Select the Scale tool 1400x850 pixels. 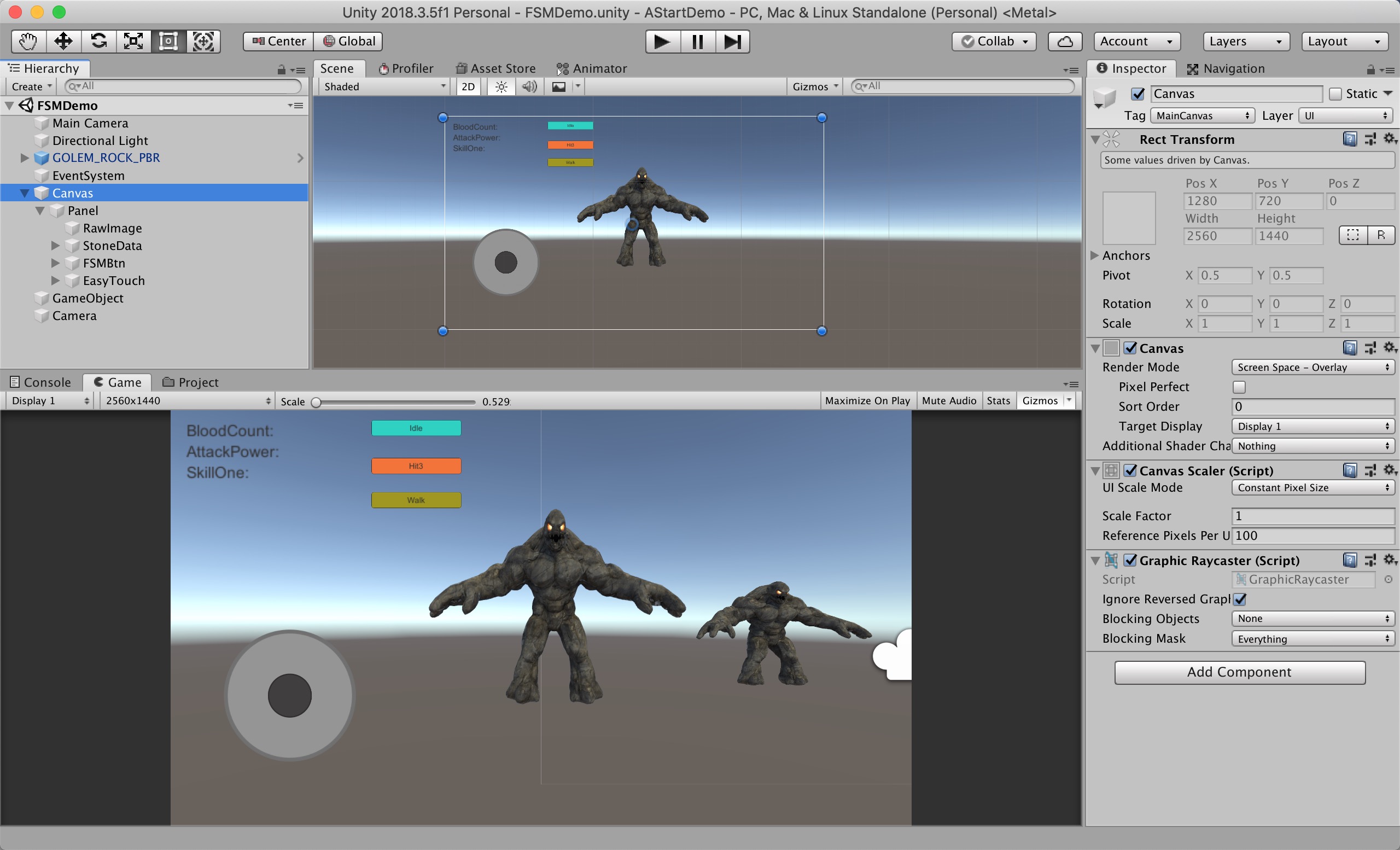[133, 41]
